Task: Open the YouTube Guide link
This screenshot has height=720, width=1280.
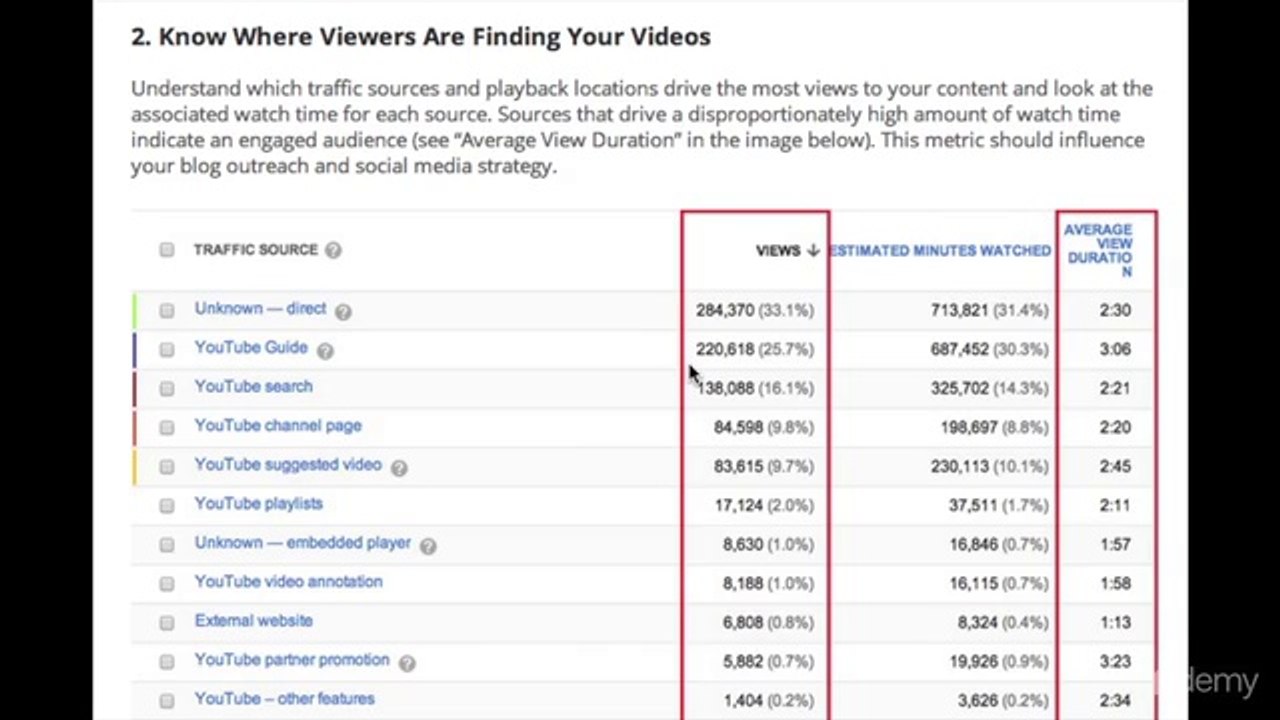Action: pyautogui.click(x=251, y=348)
